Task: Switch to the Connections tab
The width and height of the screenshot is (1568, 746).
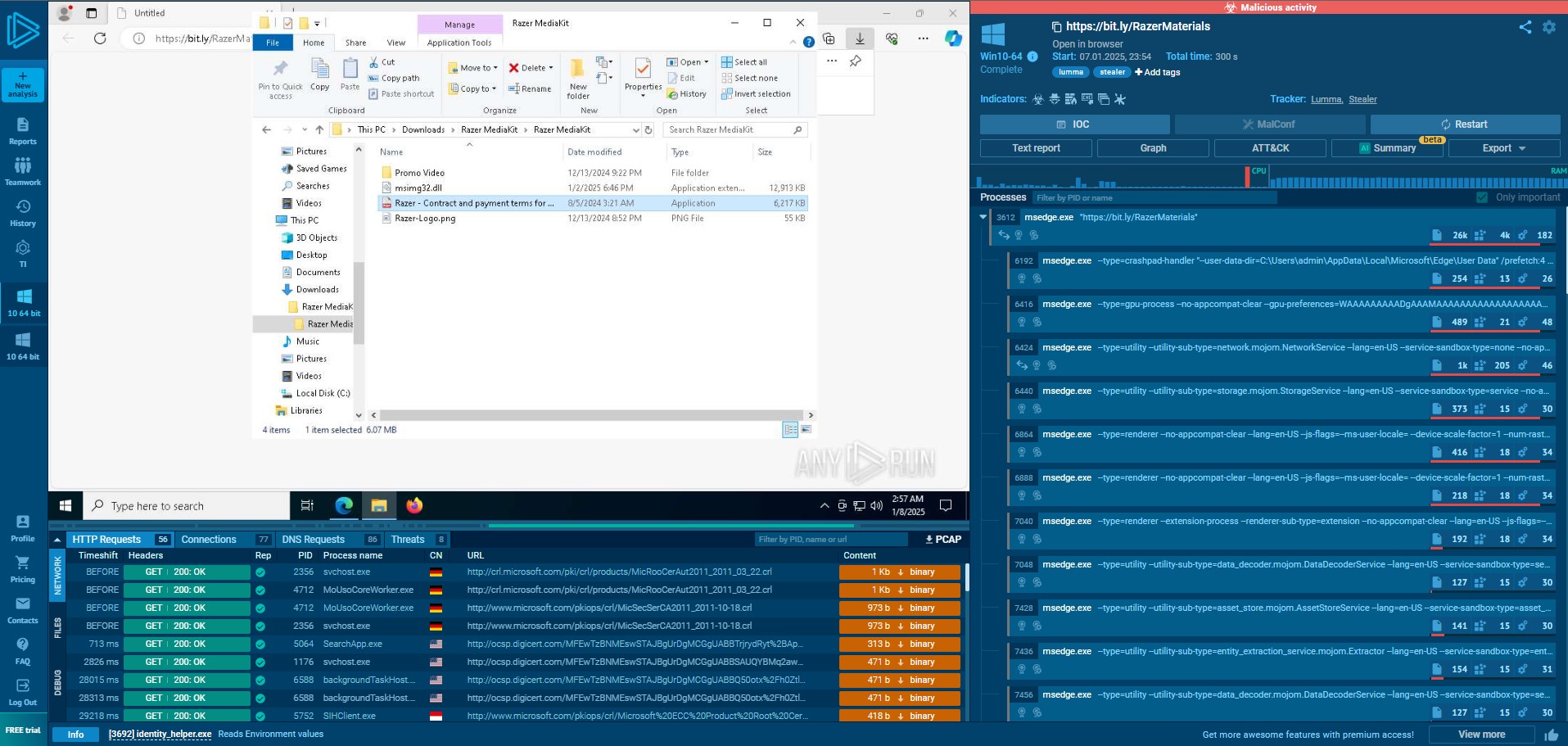Action: coord(225,540)
